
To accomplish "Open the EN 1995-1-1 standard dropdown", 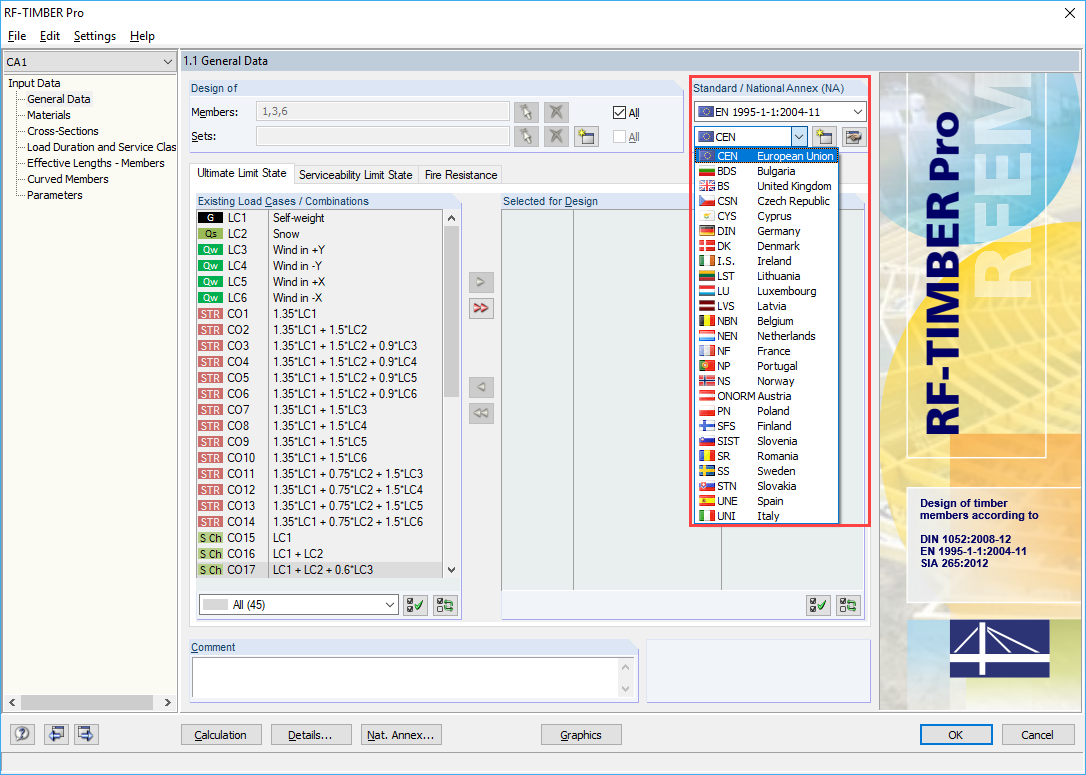I will (x=857, y=112).
